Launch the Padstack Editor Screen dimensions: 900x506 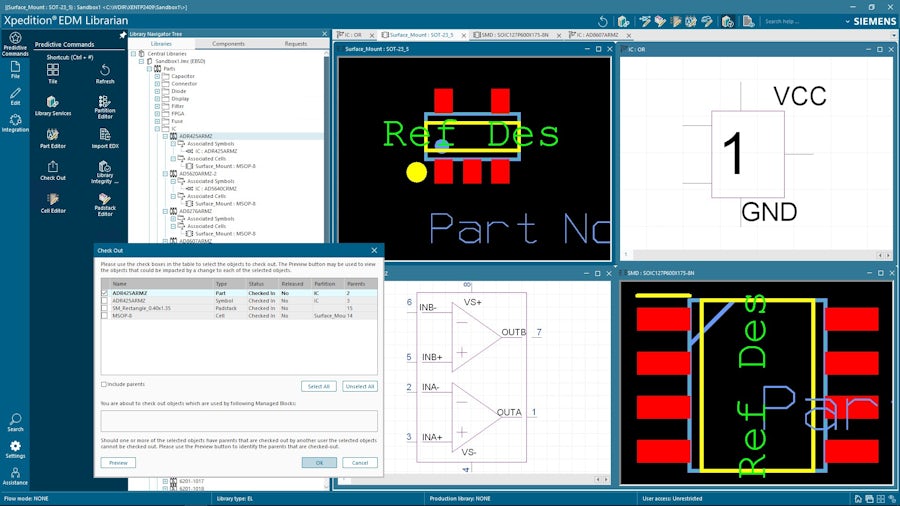point(105,205)
